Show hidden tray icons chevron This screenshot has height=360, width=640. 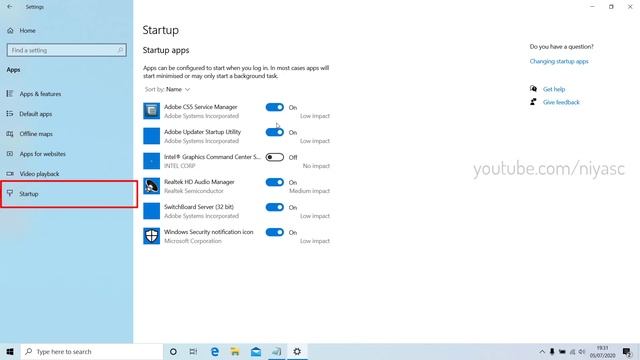tap(542, 351)
